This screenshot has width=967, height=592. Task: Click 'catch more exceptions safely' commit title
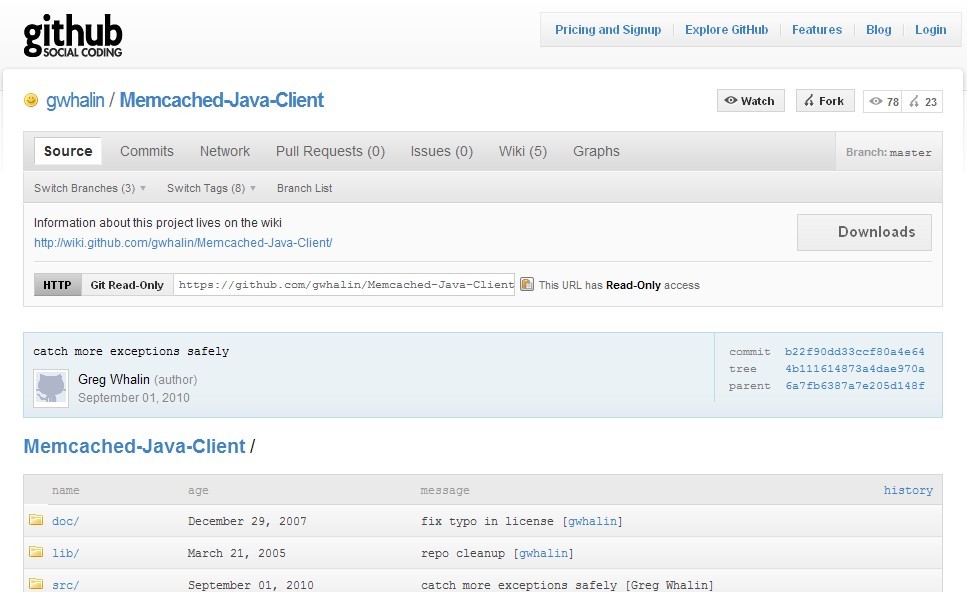click(131, 352)
